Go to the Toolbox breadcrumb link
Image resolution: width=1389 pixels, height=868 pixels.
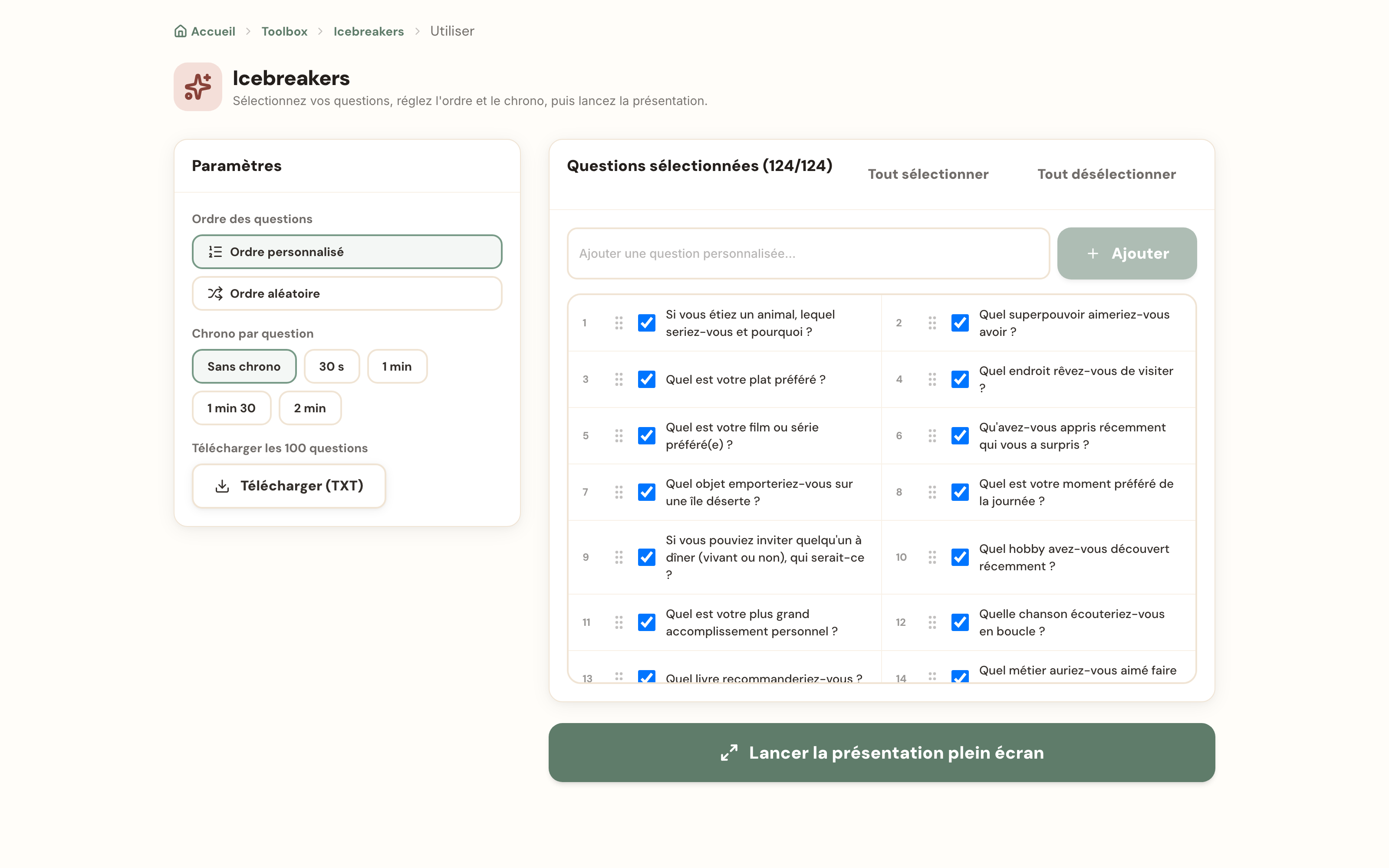(x=284, y=31)
